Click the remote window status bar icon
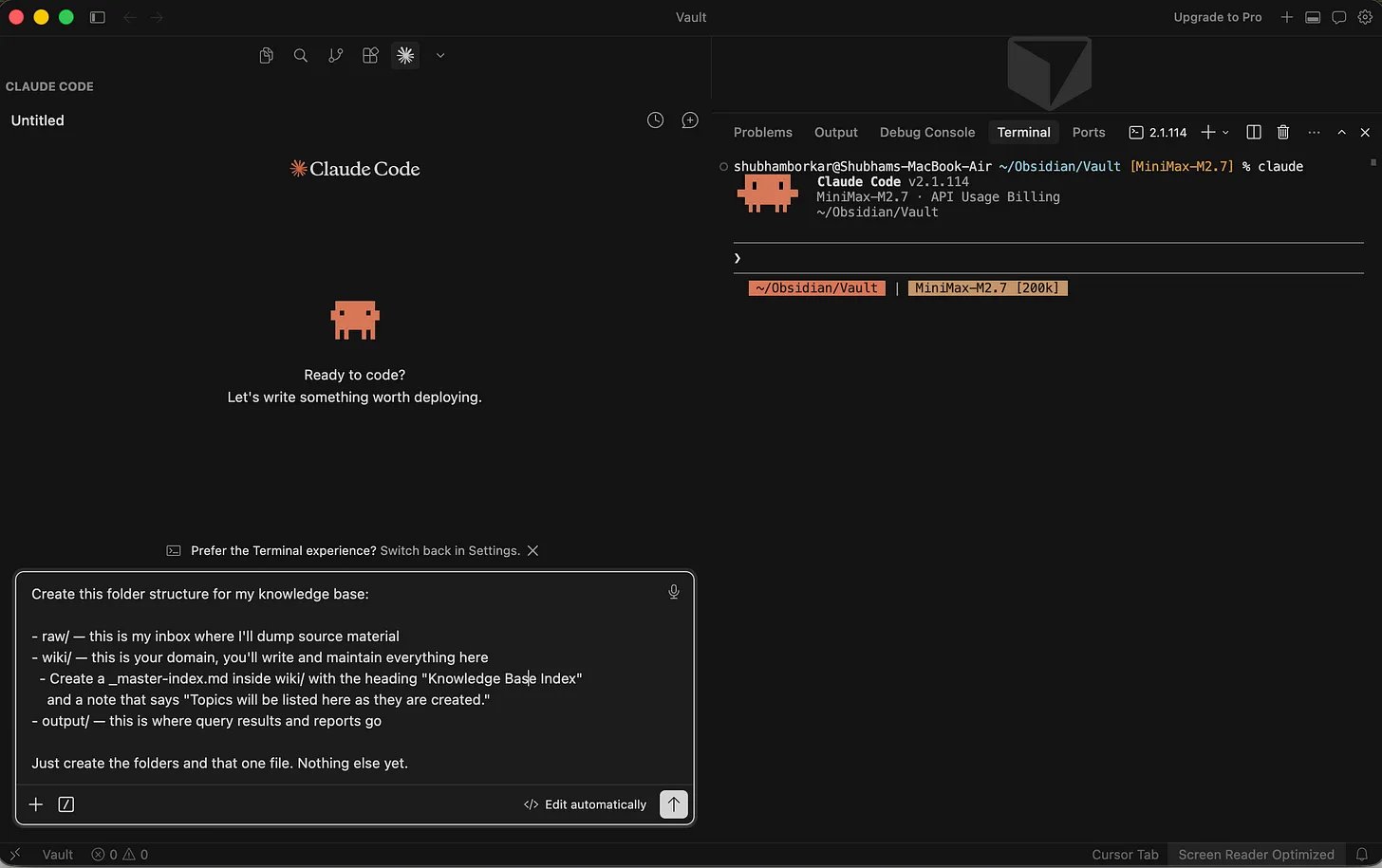 14,854
